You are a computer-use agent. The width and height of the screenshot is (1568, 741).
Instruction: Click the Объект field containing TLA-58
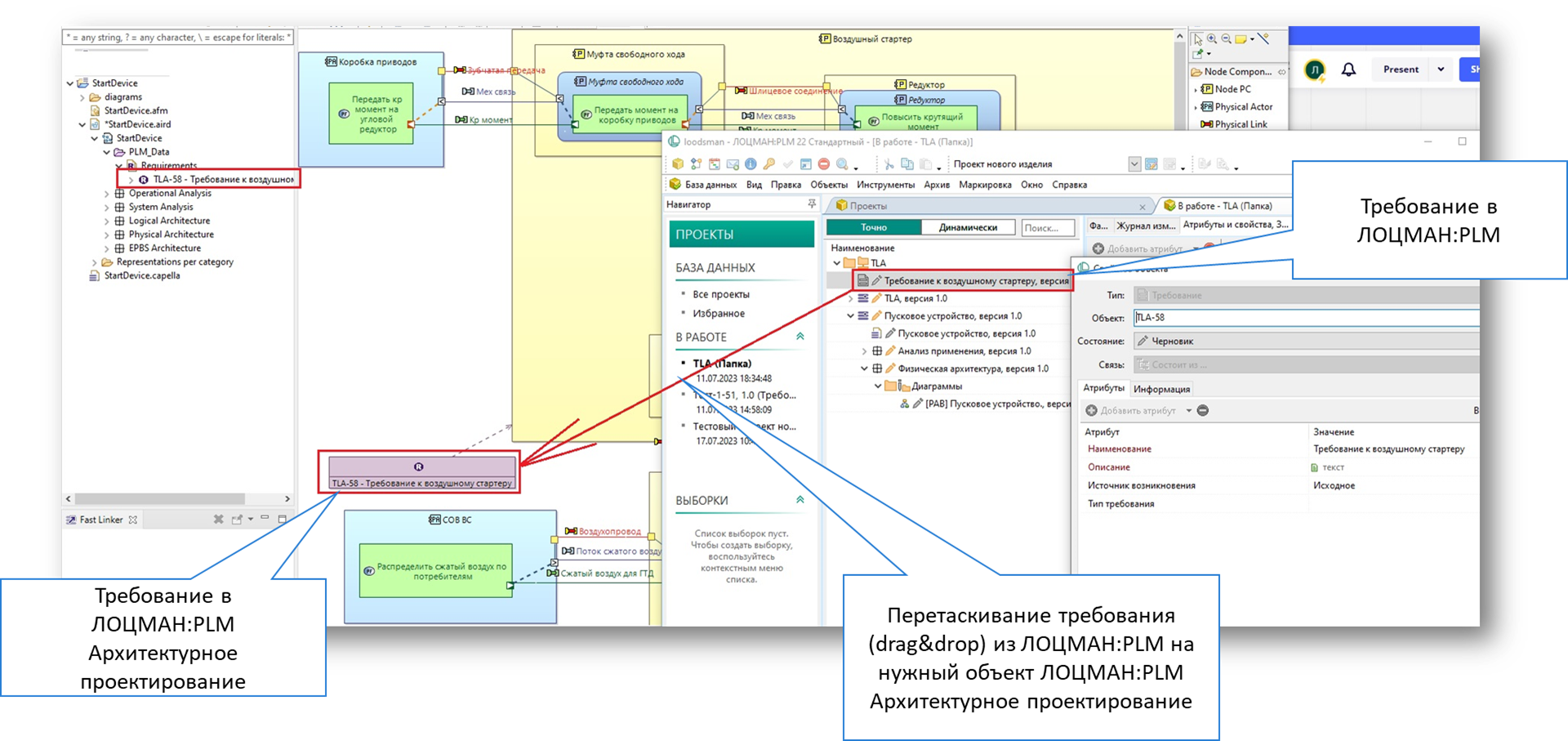point(1305,318)
